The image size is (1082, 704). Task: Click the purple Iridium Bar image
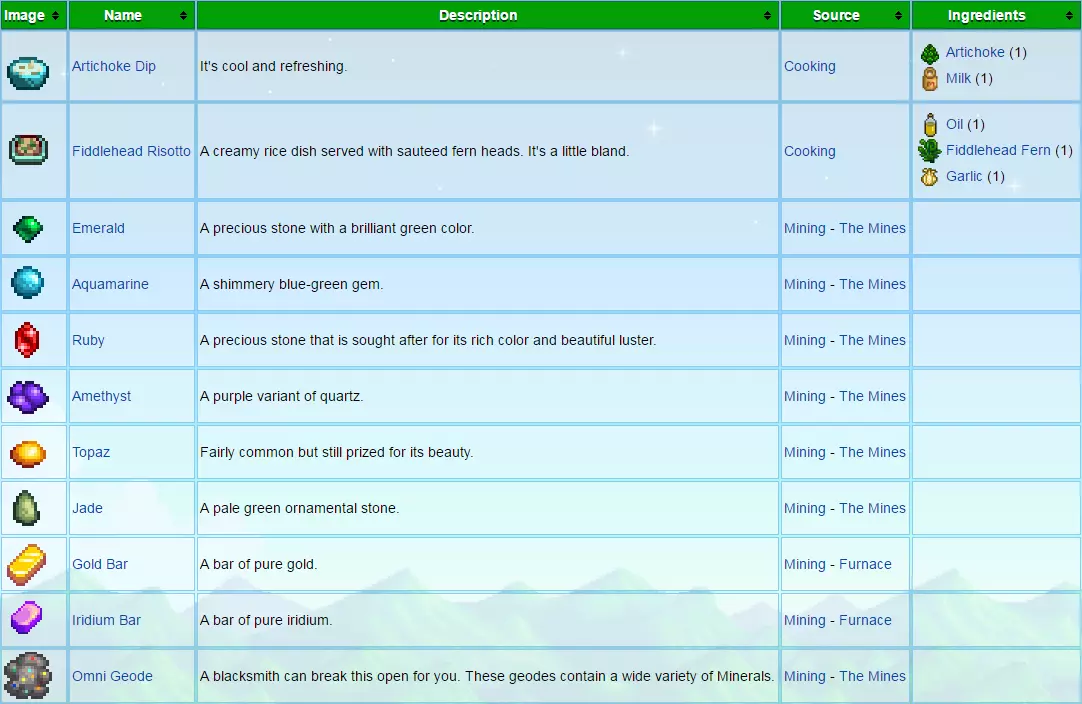click(x=27, y=618)
